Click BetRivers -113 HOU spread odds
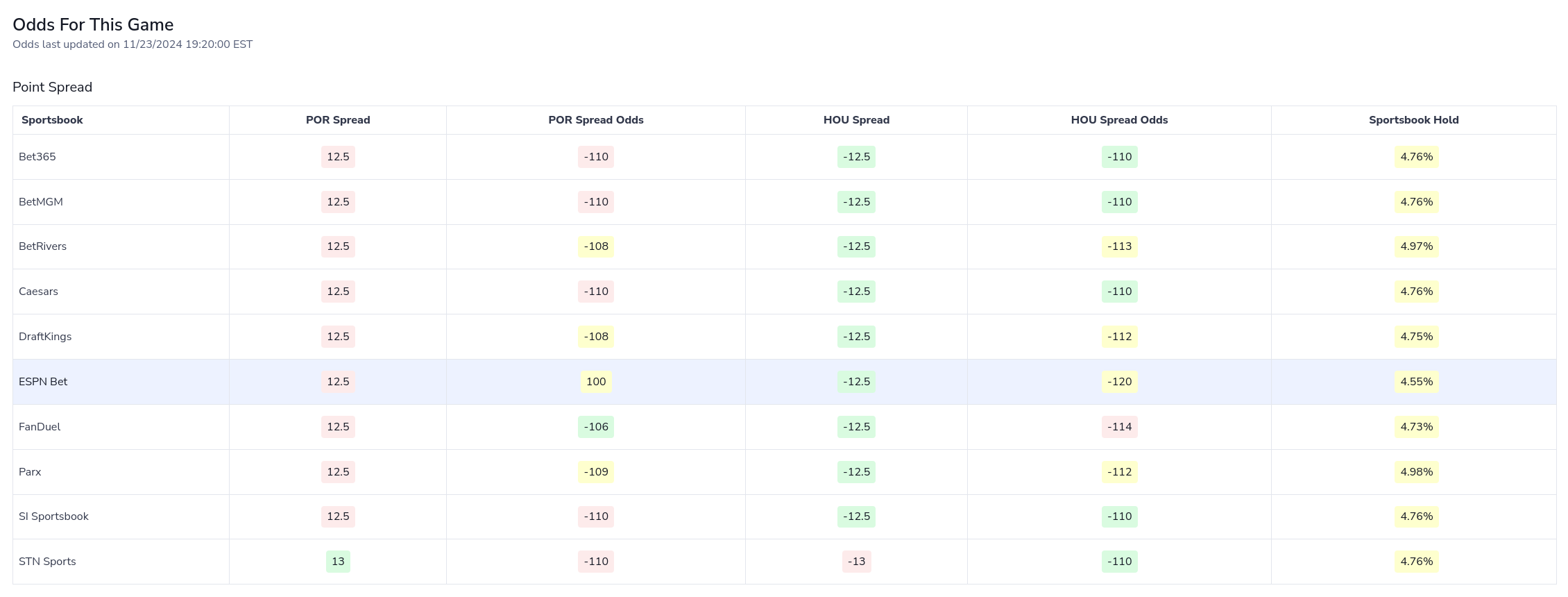The image size is (1568, 597). [x=1118, y=246]
